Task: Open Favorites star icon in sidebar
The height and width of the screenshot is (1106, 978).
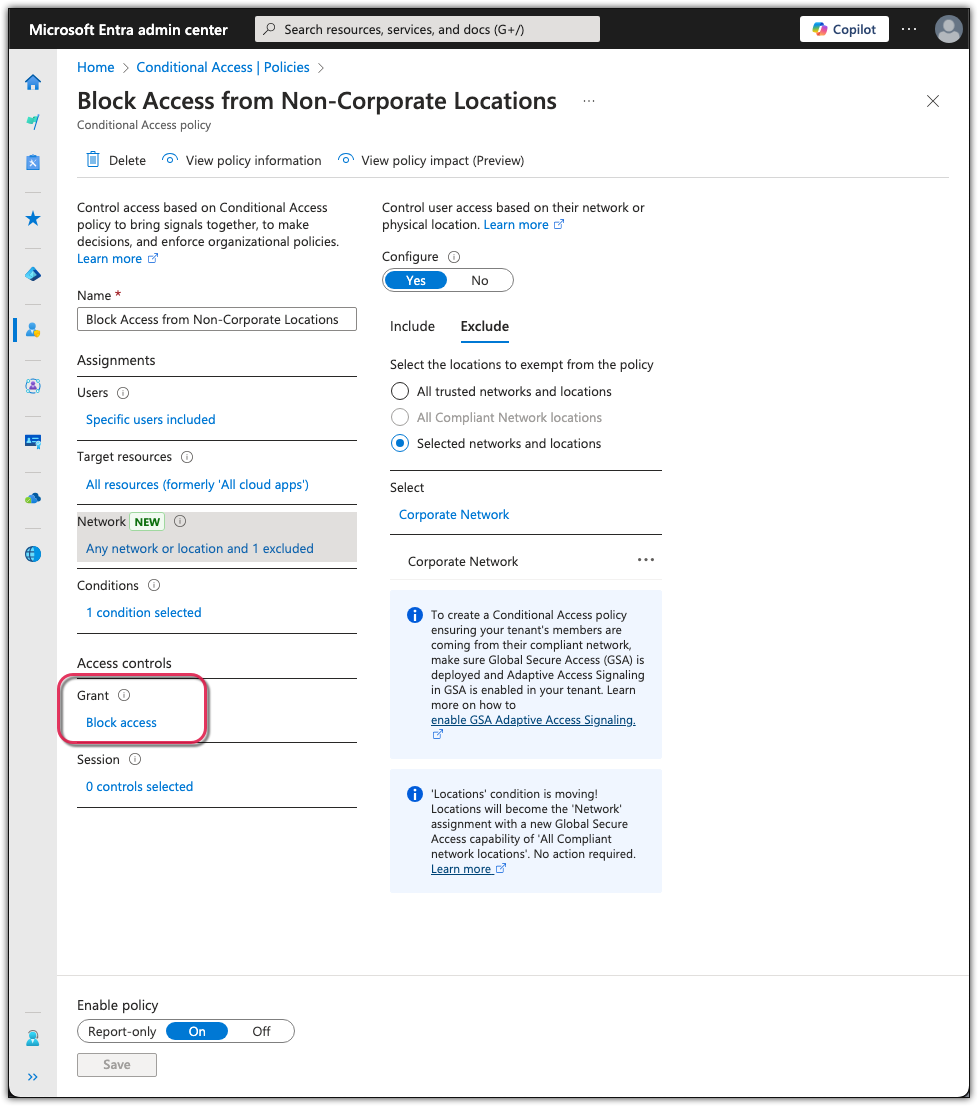Action: [32, 219]
